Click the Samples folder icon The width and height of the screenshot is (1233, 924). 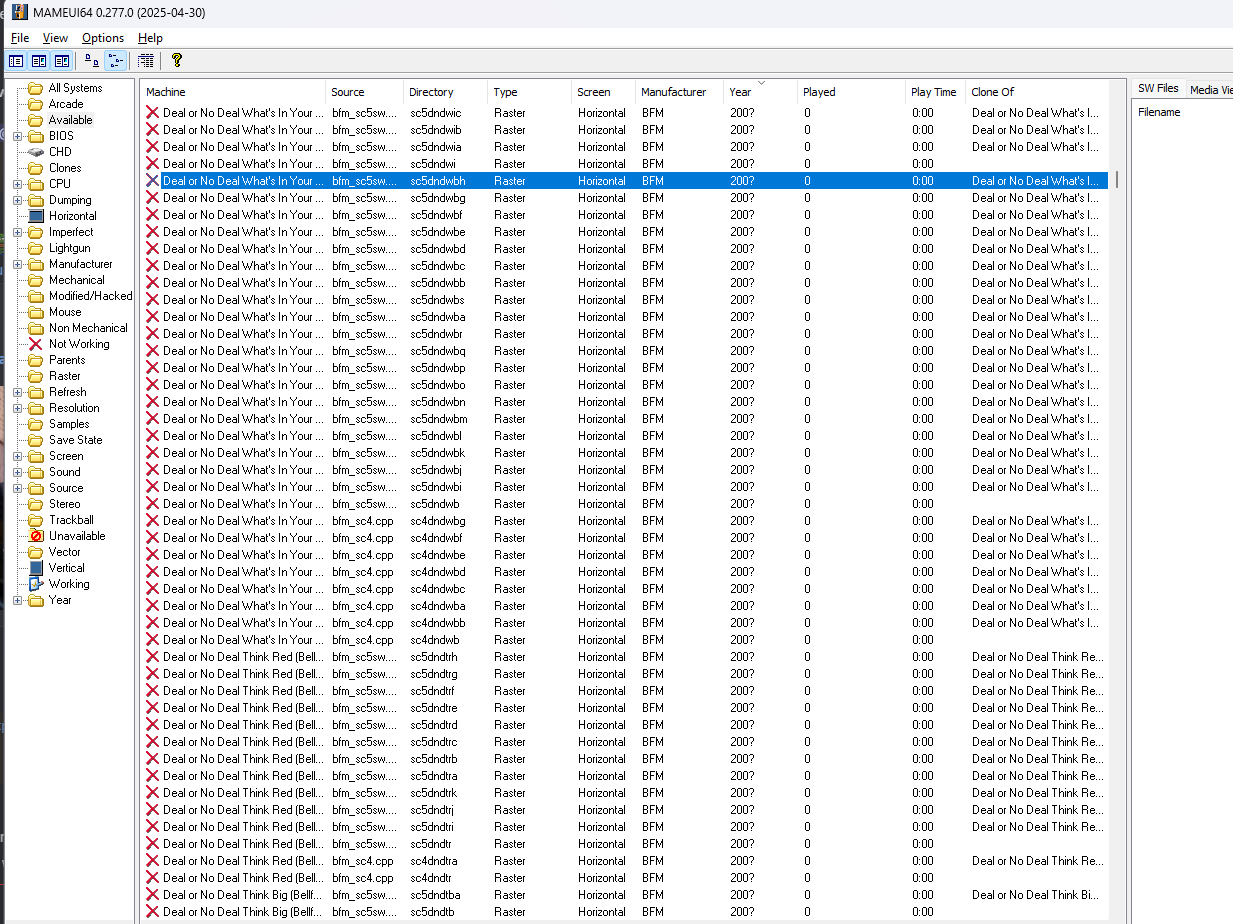35,424
